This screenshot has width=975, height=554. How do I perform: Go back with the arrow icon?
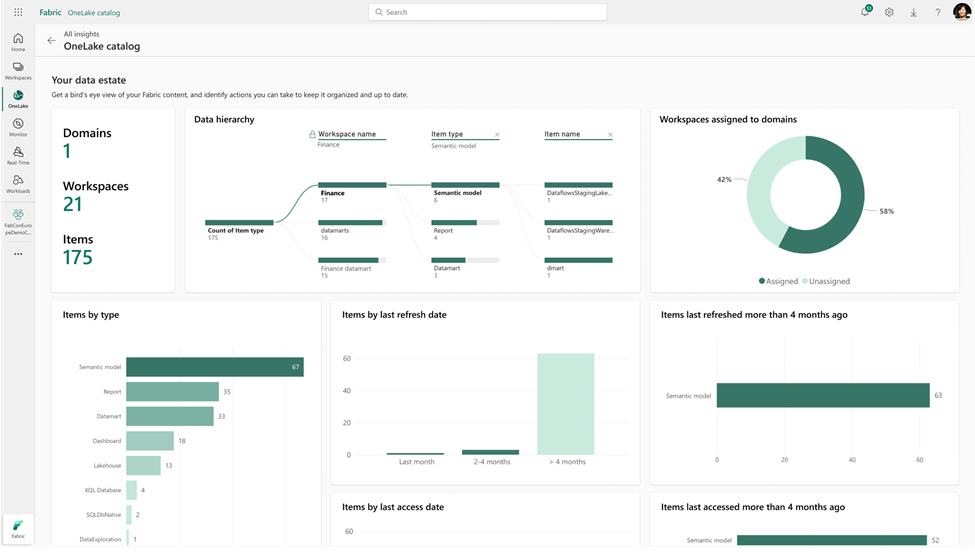pos(52,40)
